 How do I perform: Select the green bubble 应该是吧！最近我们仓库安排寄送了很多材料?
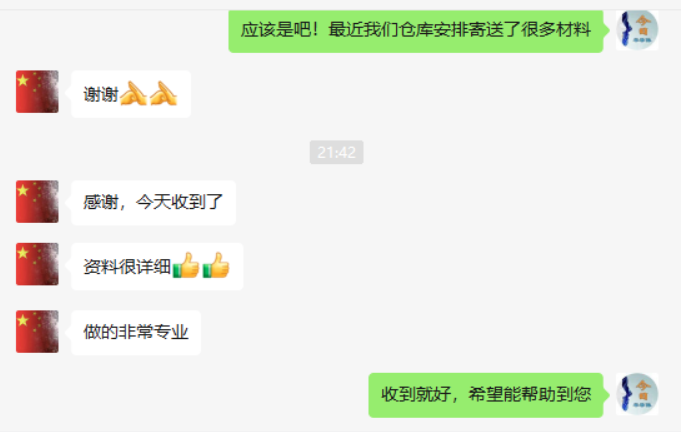[x=416, y=30]
